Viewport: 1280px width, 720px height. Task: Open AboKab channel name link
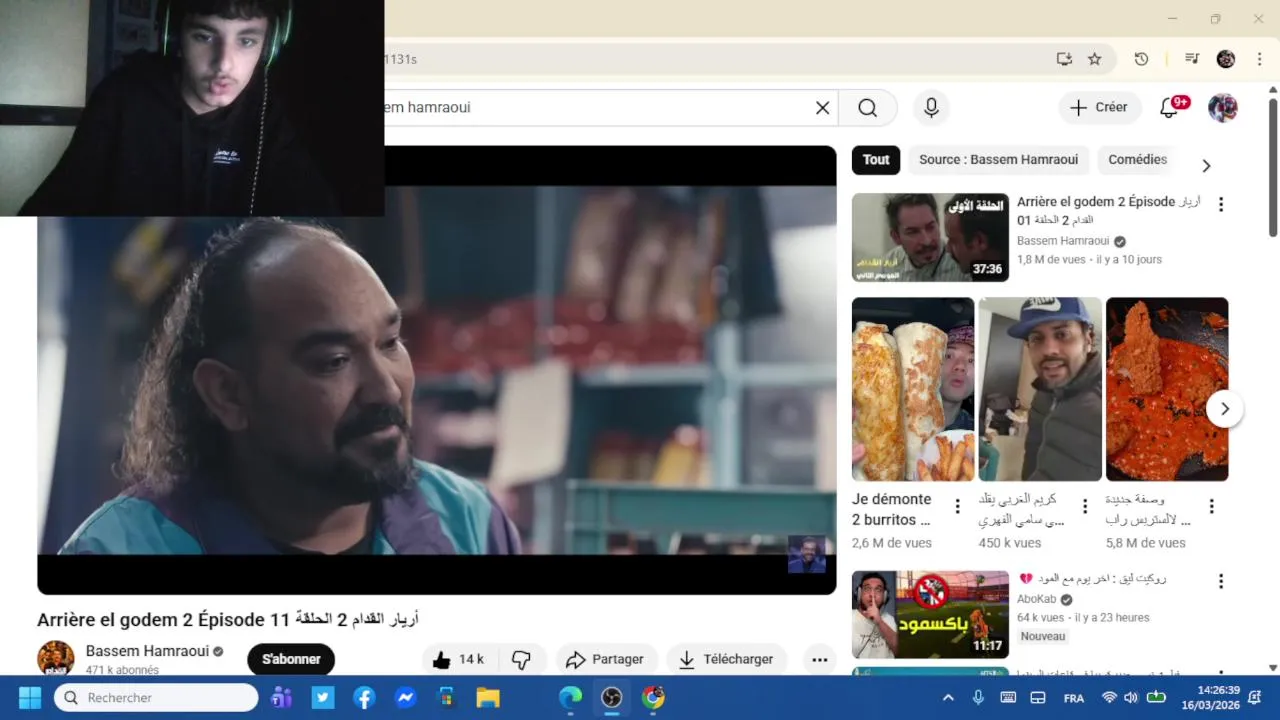coord(1036,599)
